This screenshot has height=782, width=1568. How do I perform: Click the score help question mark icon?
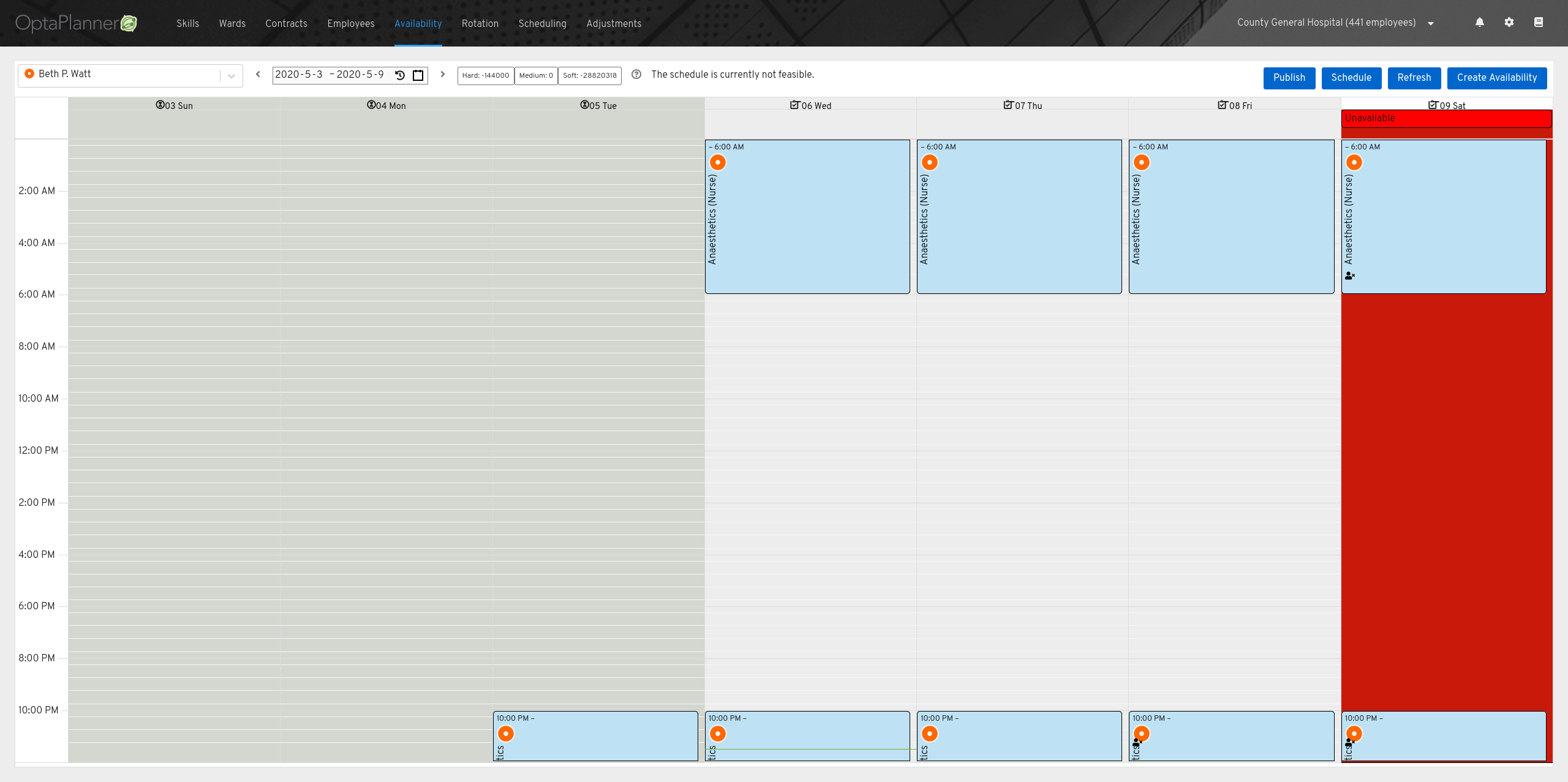click(636, 74)
